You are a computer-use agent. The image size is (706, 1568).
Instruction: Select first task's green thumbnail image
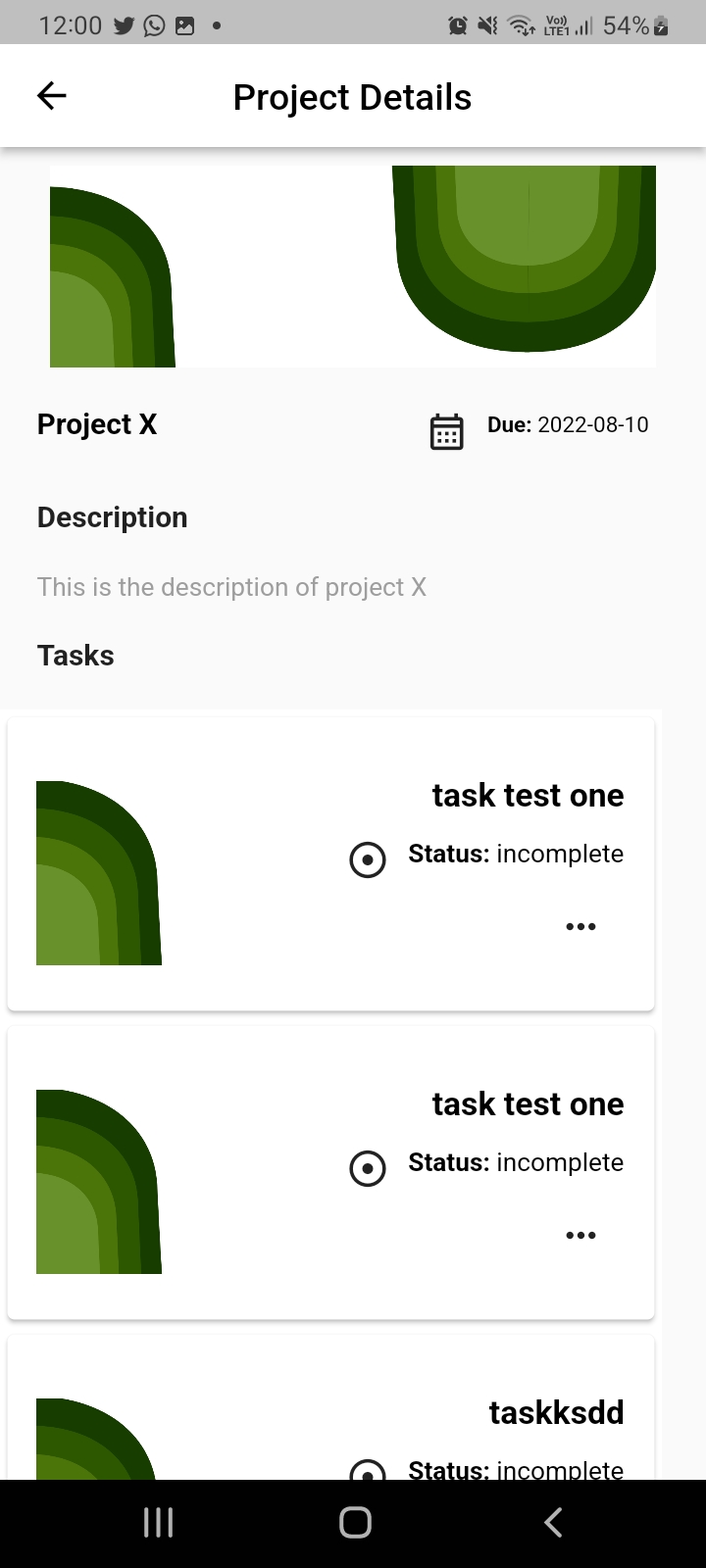pyautogui.click(x=99, y=873)
